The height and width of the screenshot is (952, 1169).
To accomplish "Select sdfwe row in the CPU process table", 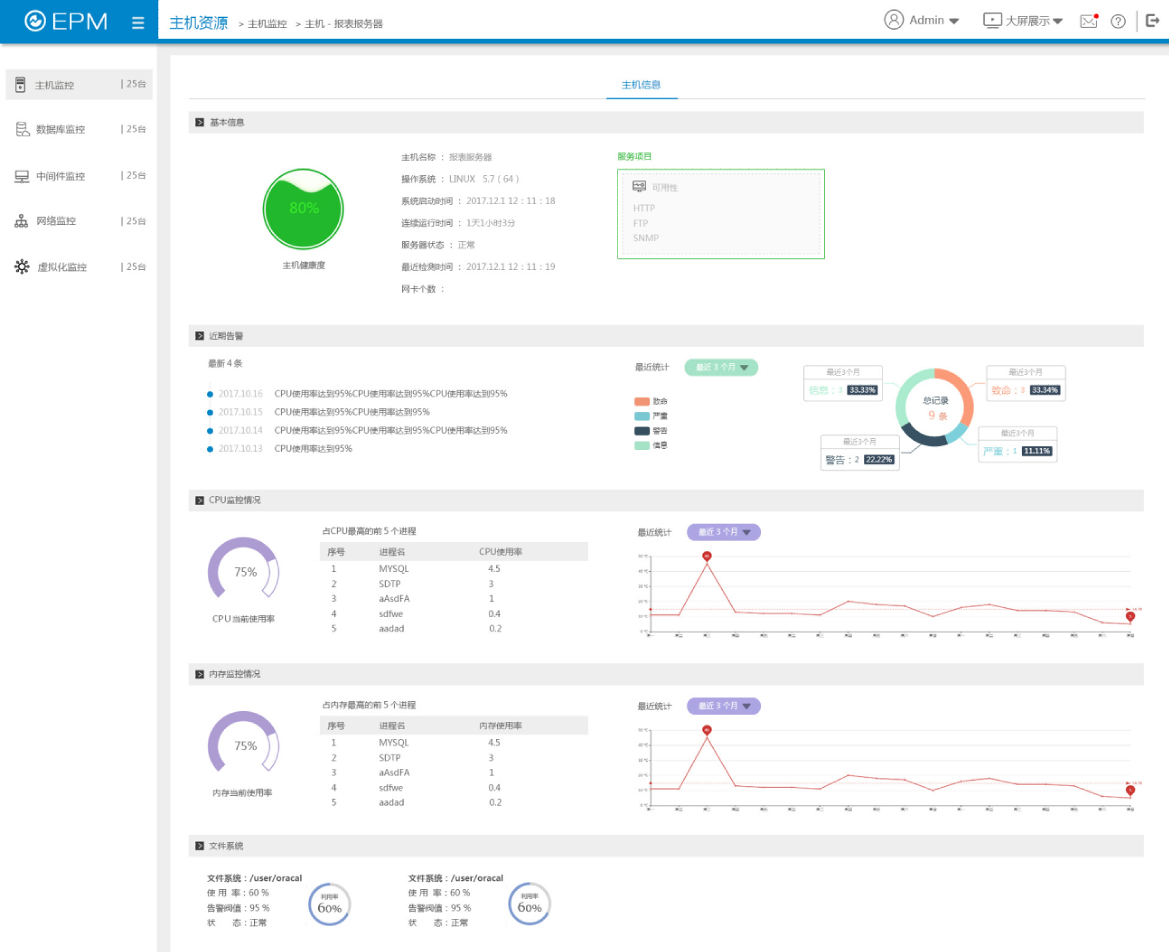I will [454, 614].
